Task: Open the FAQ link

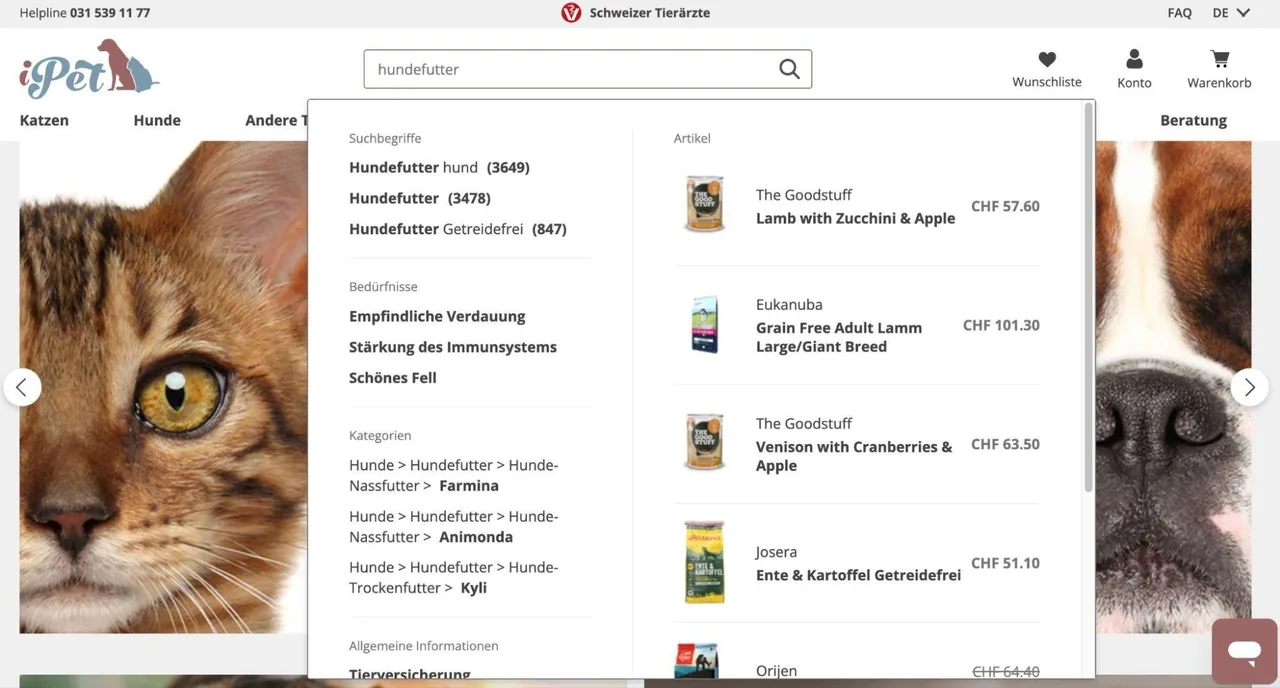Action: point(1179,13)
